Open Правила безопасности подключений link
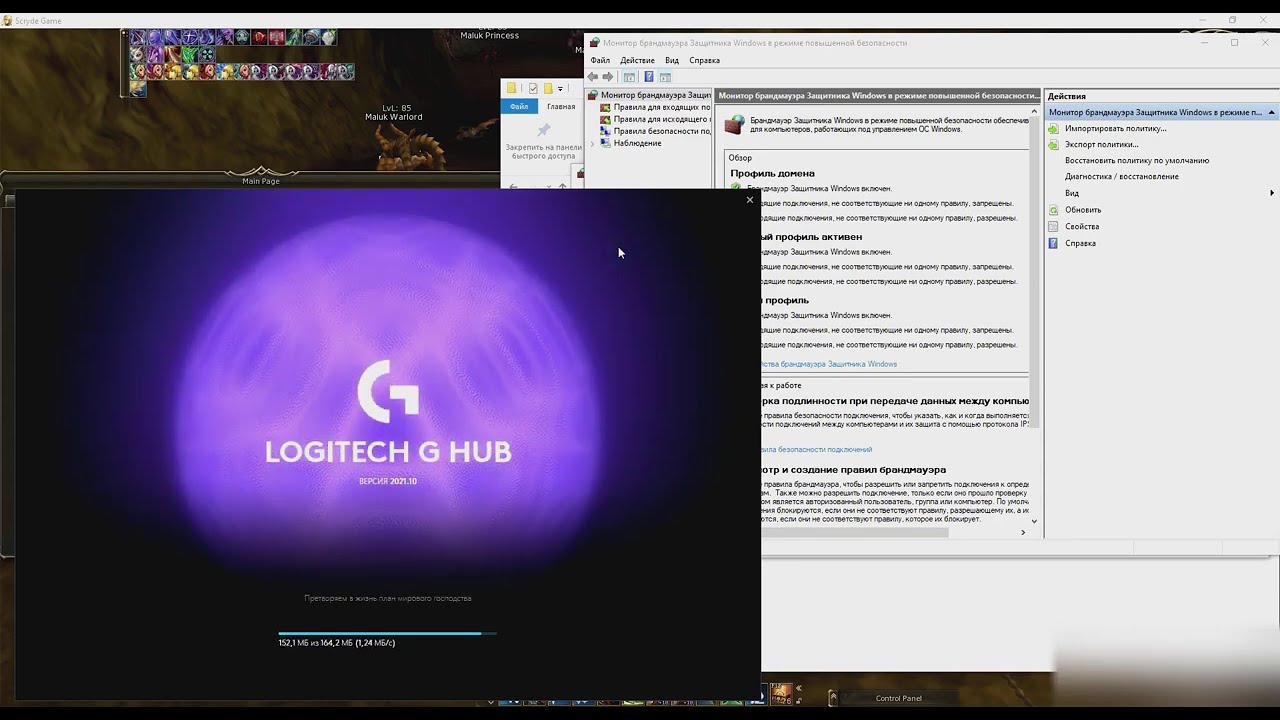1280x720 pixels. 817,450
